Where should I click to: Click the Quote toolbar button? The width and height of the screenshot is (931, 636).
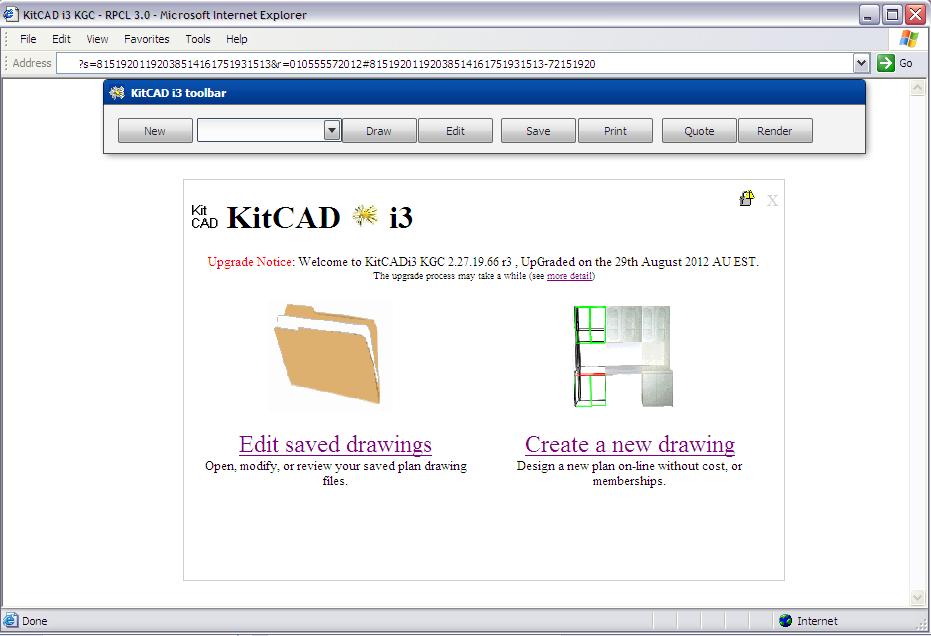(x=699, y=131)
